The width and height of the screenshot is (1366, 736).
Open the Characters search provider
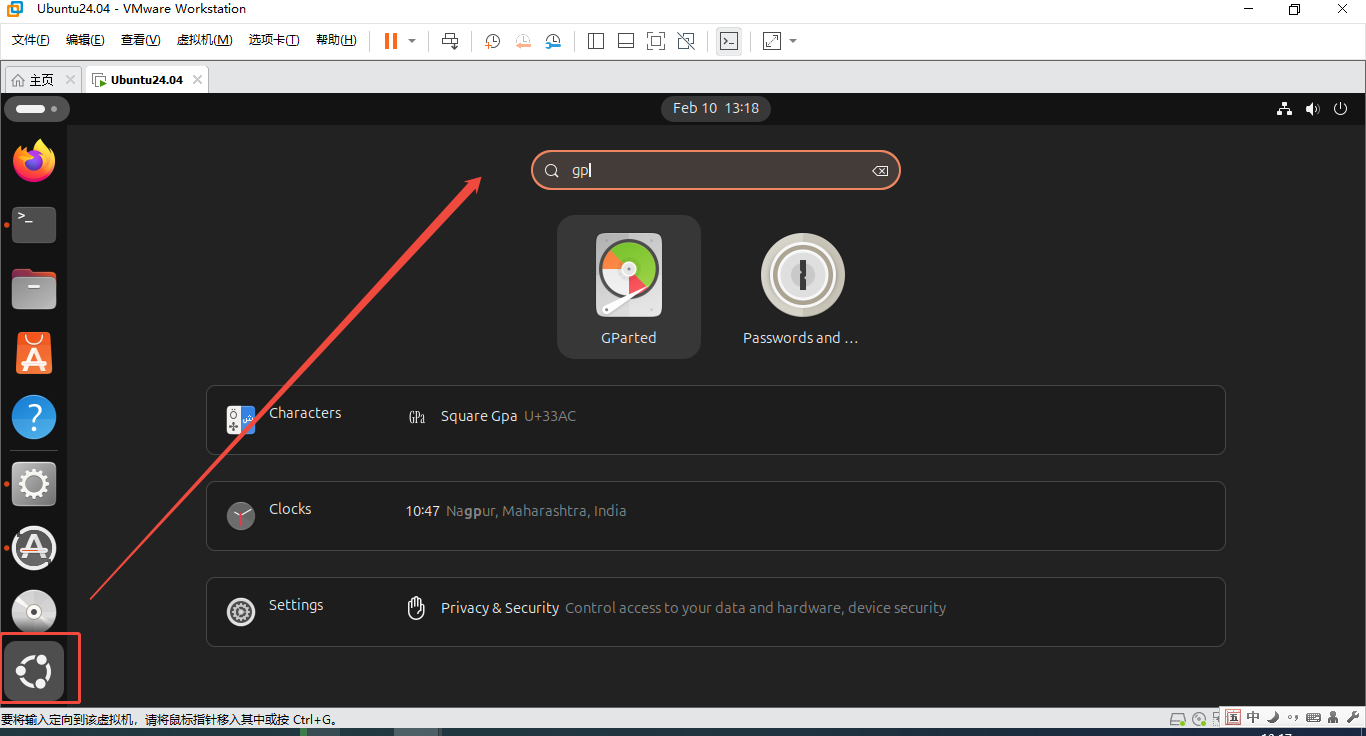coord(284,419)
